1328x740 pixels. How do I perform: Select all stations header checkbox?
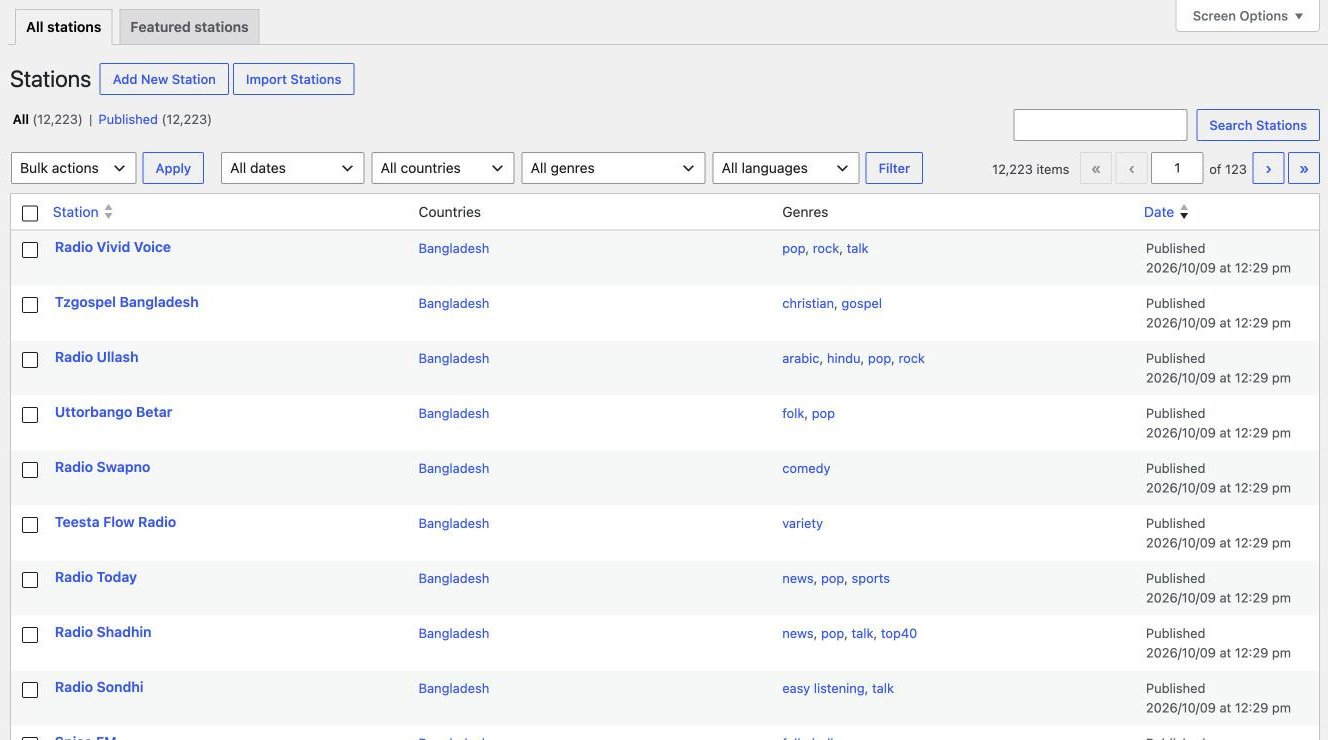pos(30,213)
